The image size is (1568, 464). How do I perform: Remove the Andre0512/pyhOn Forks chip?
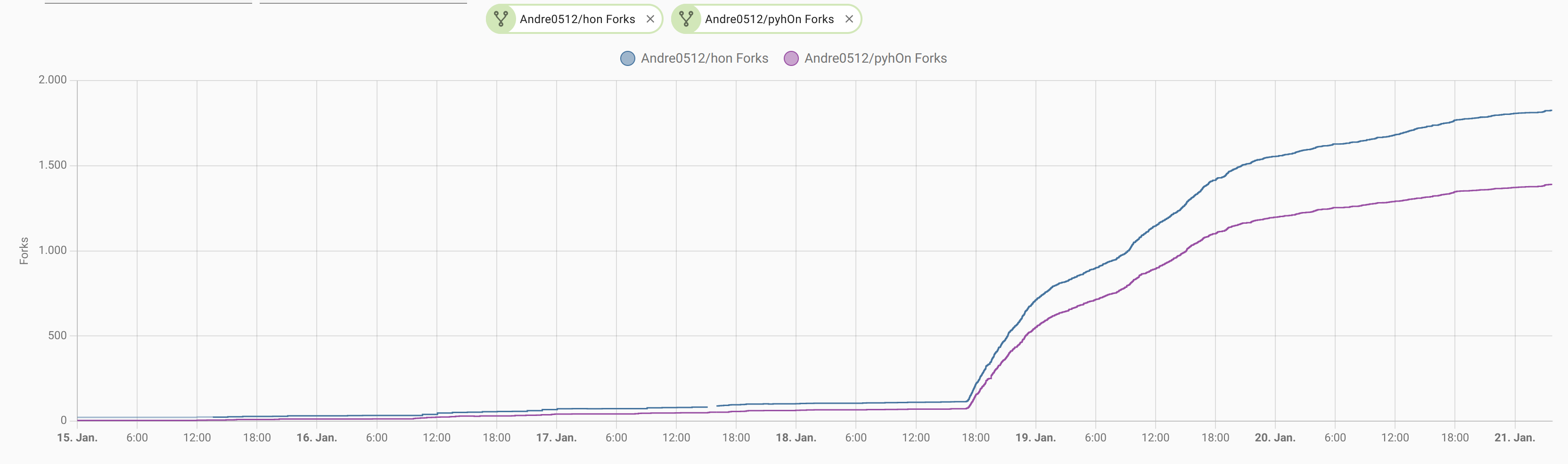click(849, 19)
